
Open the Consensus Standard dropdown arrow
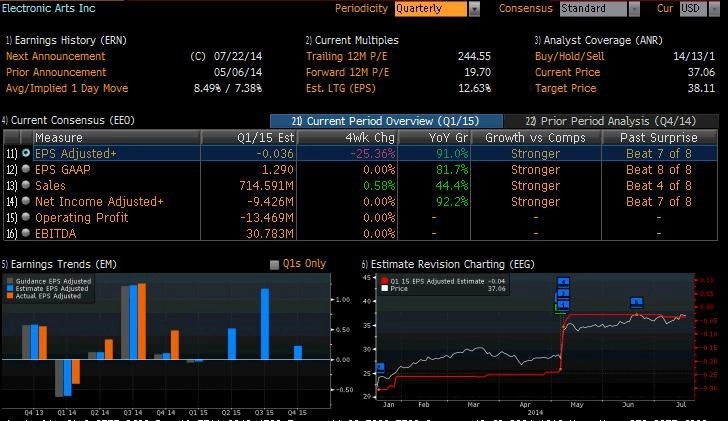coord(634,9)
